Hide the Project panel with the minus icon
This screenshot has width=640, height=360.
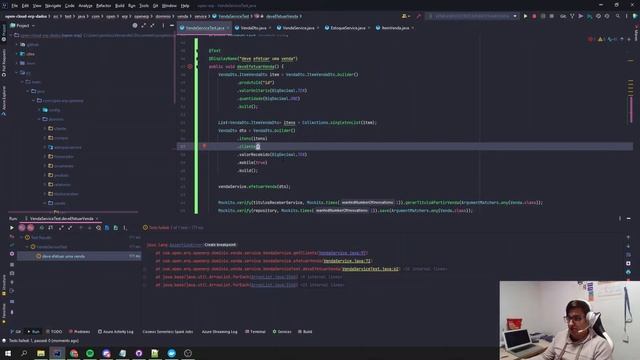(x=172, y=25)
